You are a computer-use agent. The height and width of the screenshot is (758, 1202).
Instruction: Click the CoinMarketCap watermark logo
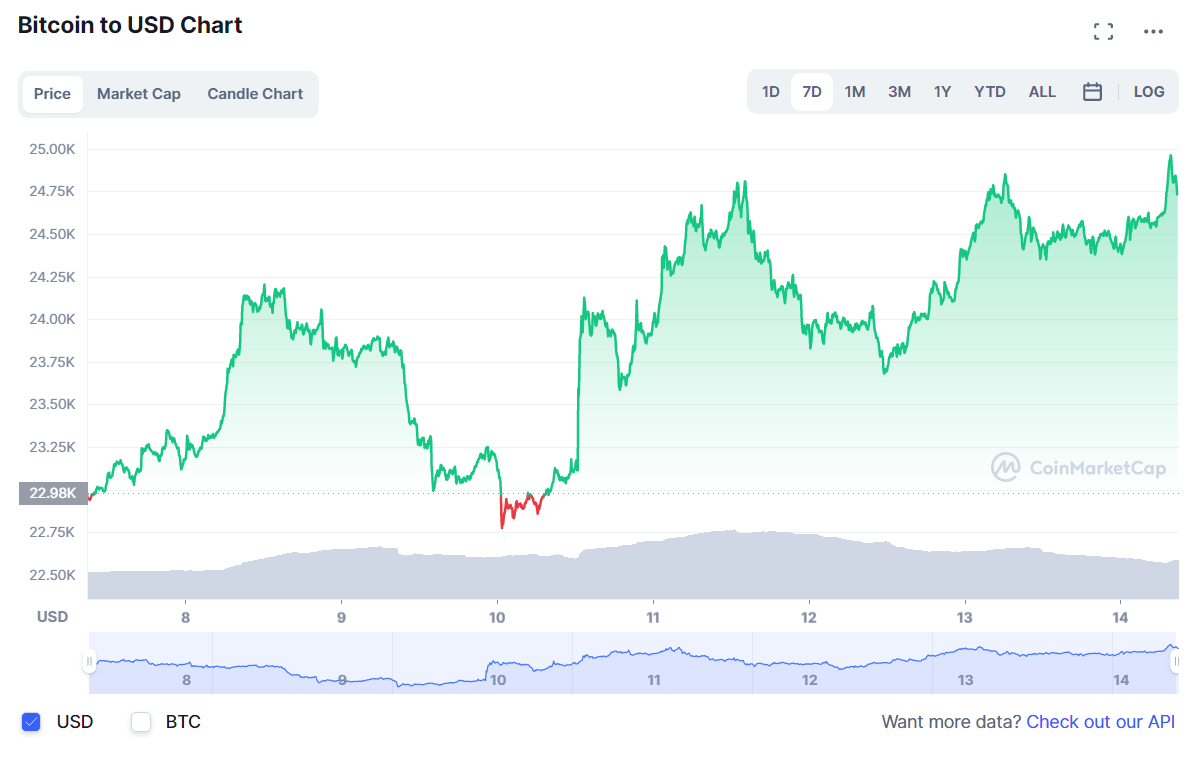[x=1077, y=467]
